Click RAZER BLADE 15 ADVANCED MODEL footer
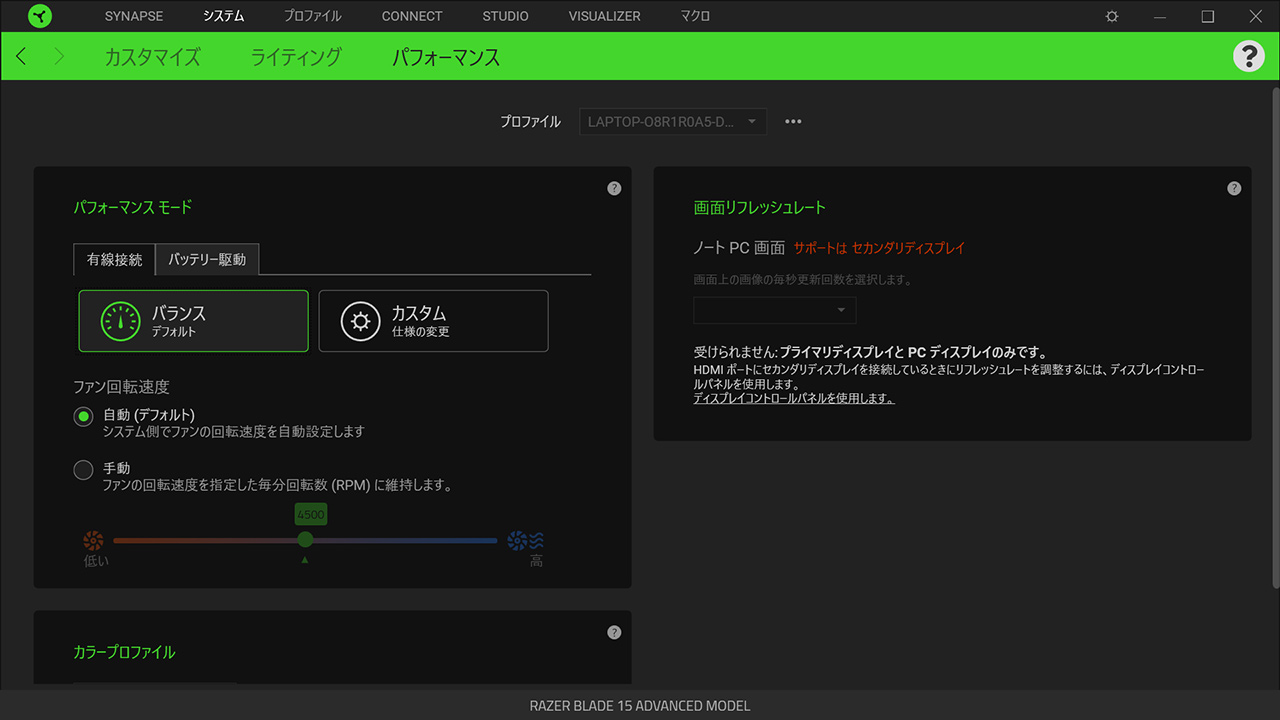Screen dimensions: 1280x720 tap(640, 705)
